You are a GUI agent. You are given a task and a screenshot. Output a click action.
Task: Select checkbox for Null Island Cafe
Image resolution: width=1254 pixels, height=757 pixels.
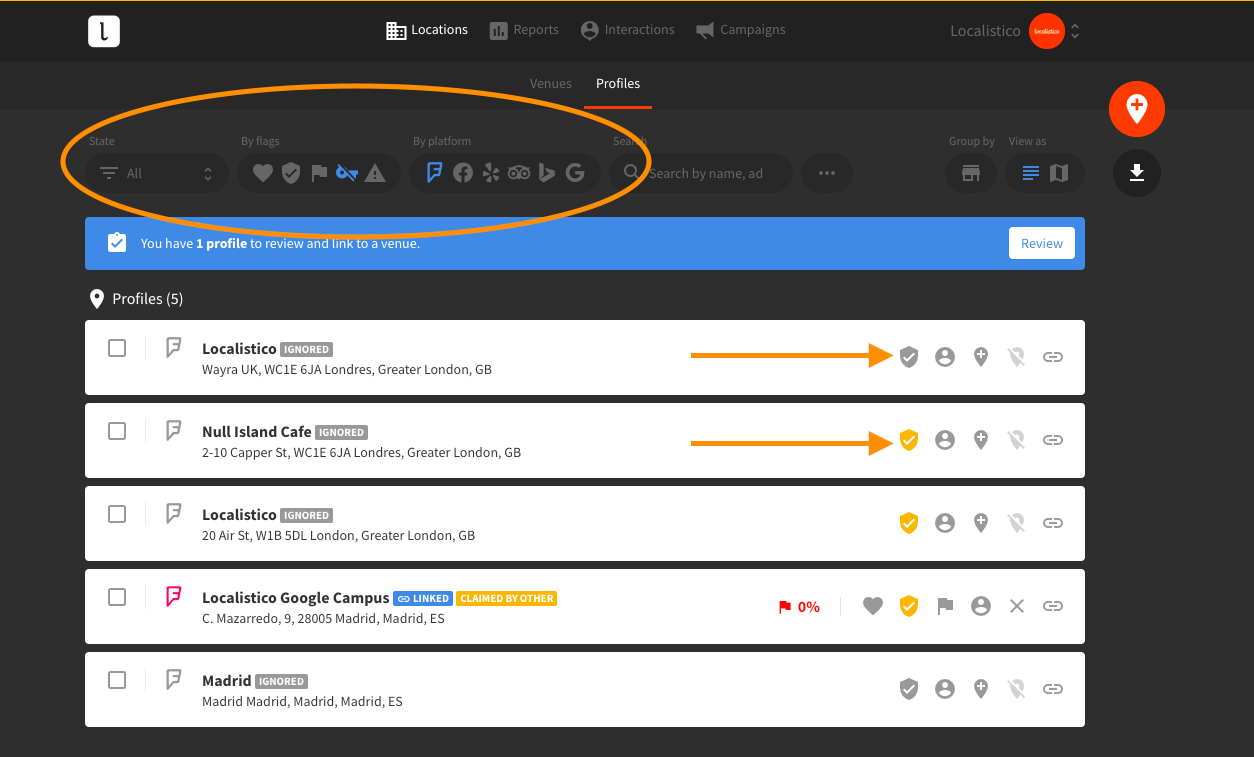pyautogui.click(x=117, y=431)
